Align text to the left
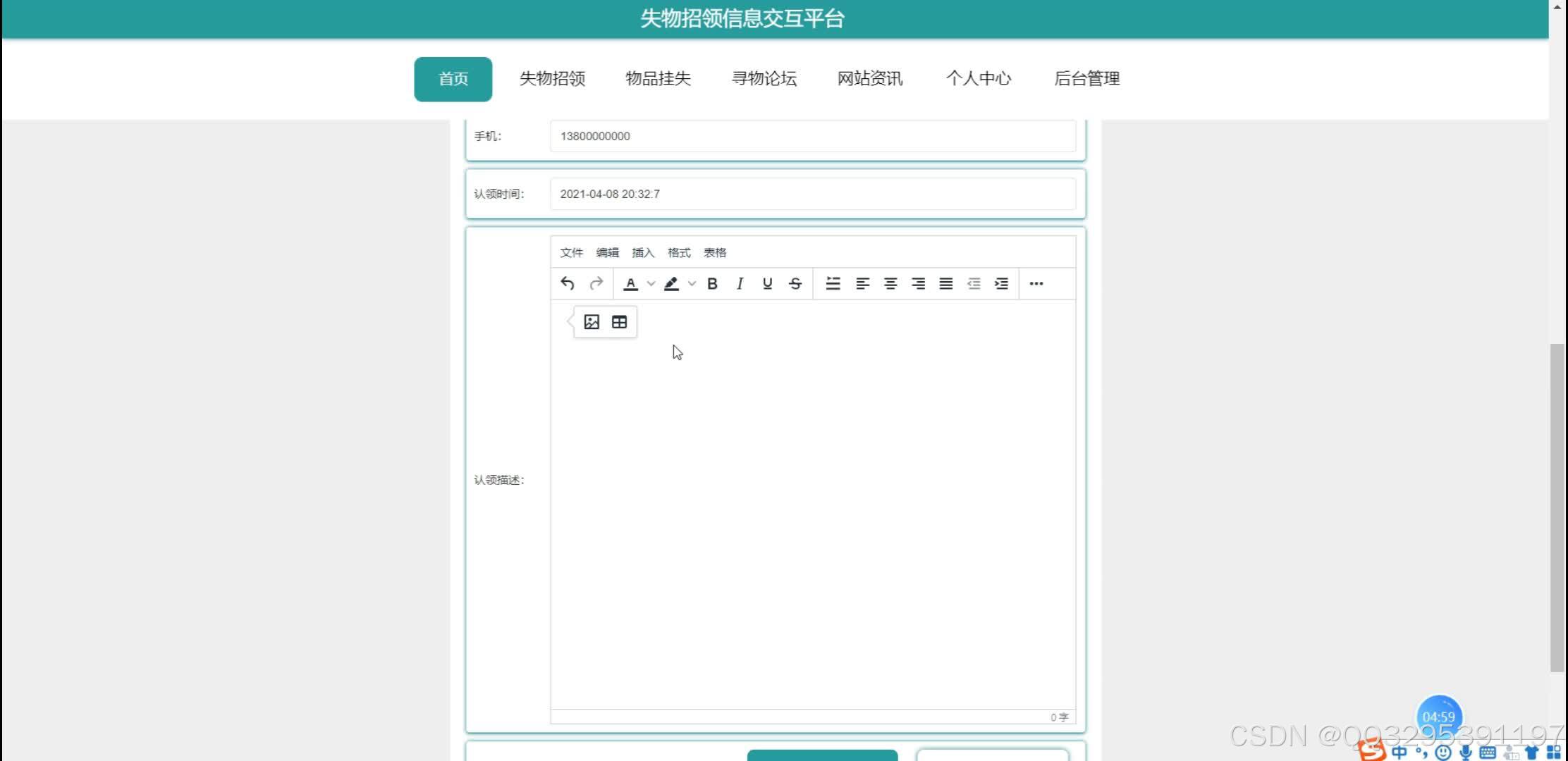This screenshot has height=761, width=1568. point(862,283)
